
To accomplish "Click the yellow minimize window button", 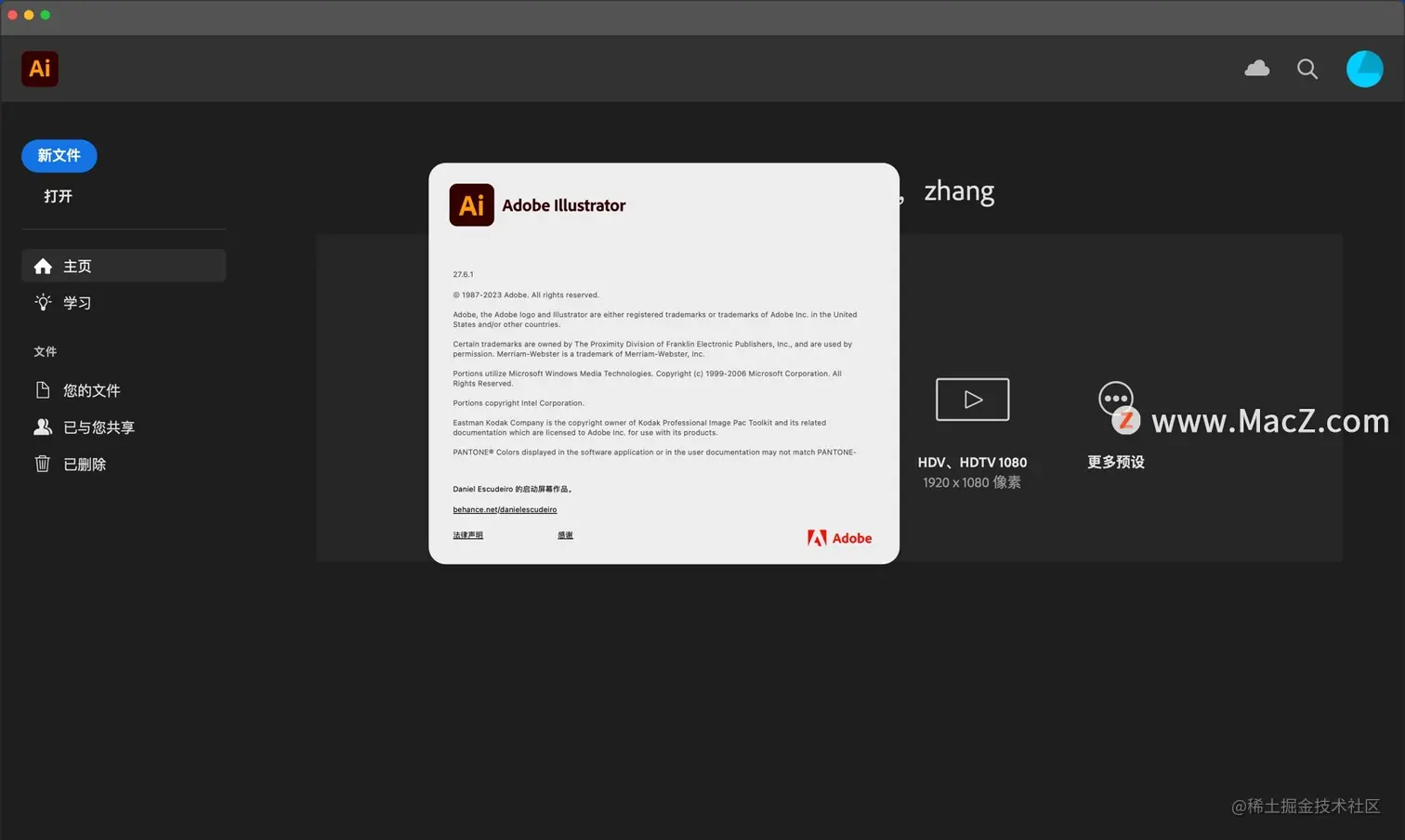I will click(x=29, y=15).
